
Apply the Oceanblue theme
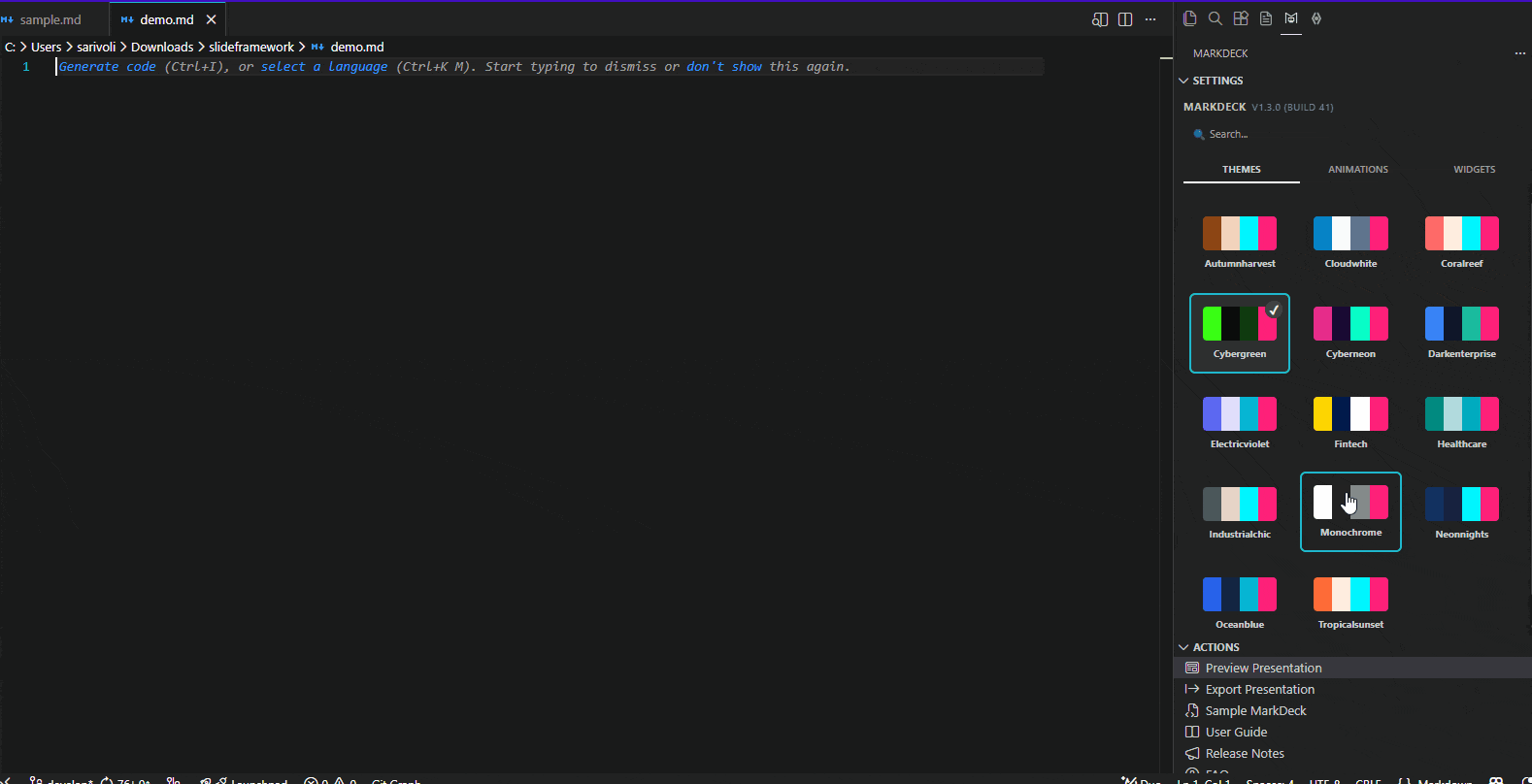click(x=1240, y=604)
